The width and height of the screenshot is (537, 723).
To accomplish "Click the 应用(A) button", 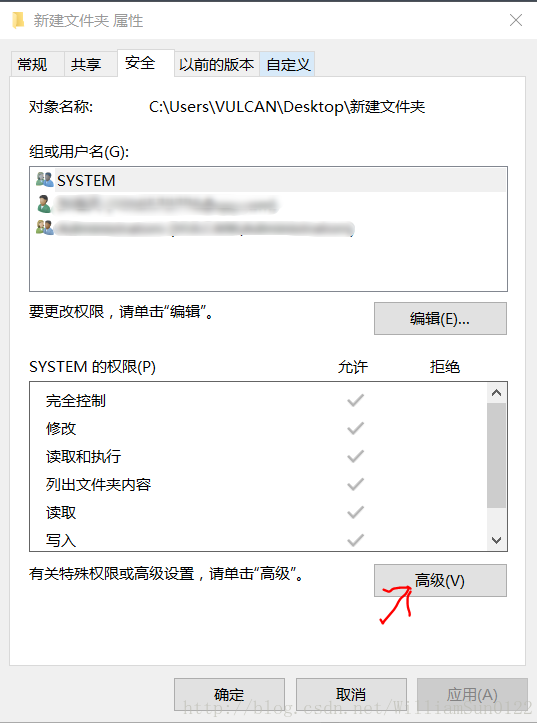I will click(x=472, y=694).
